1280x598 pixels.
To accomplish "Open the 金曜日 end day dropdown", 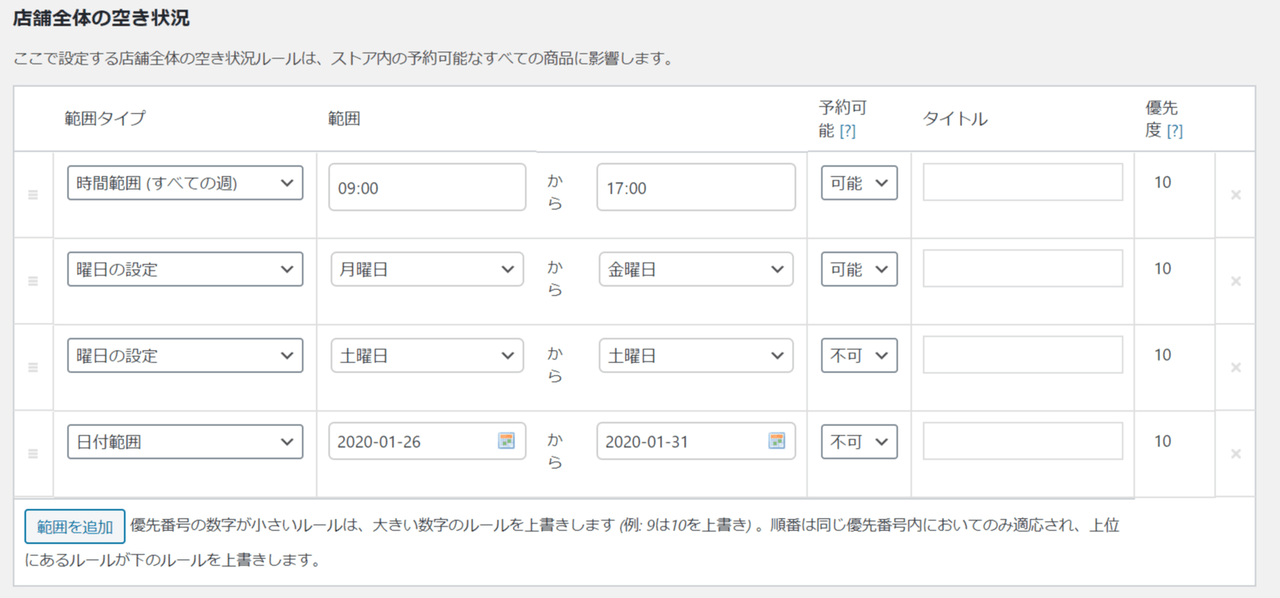I will tap(696, 269).
